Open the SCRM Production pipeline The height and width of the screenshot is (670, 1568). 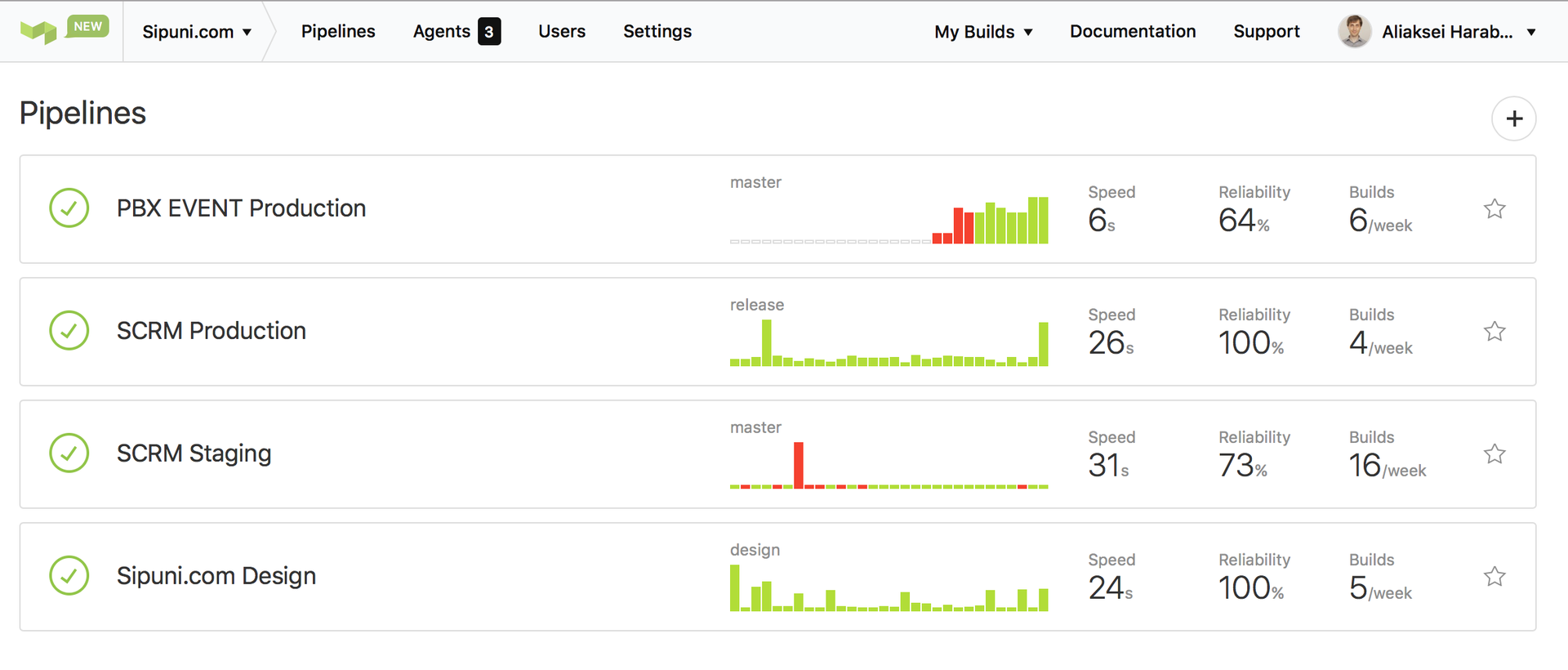[x=212, y=331]
